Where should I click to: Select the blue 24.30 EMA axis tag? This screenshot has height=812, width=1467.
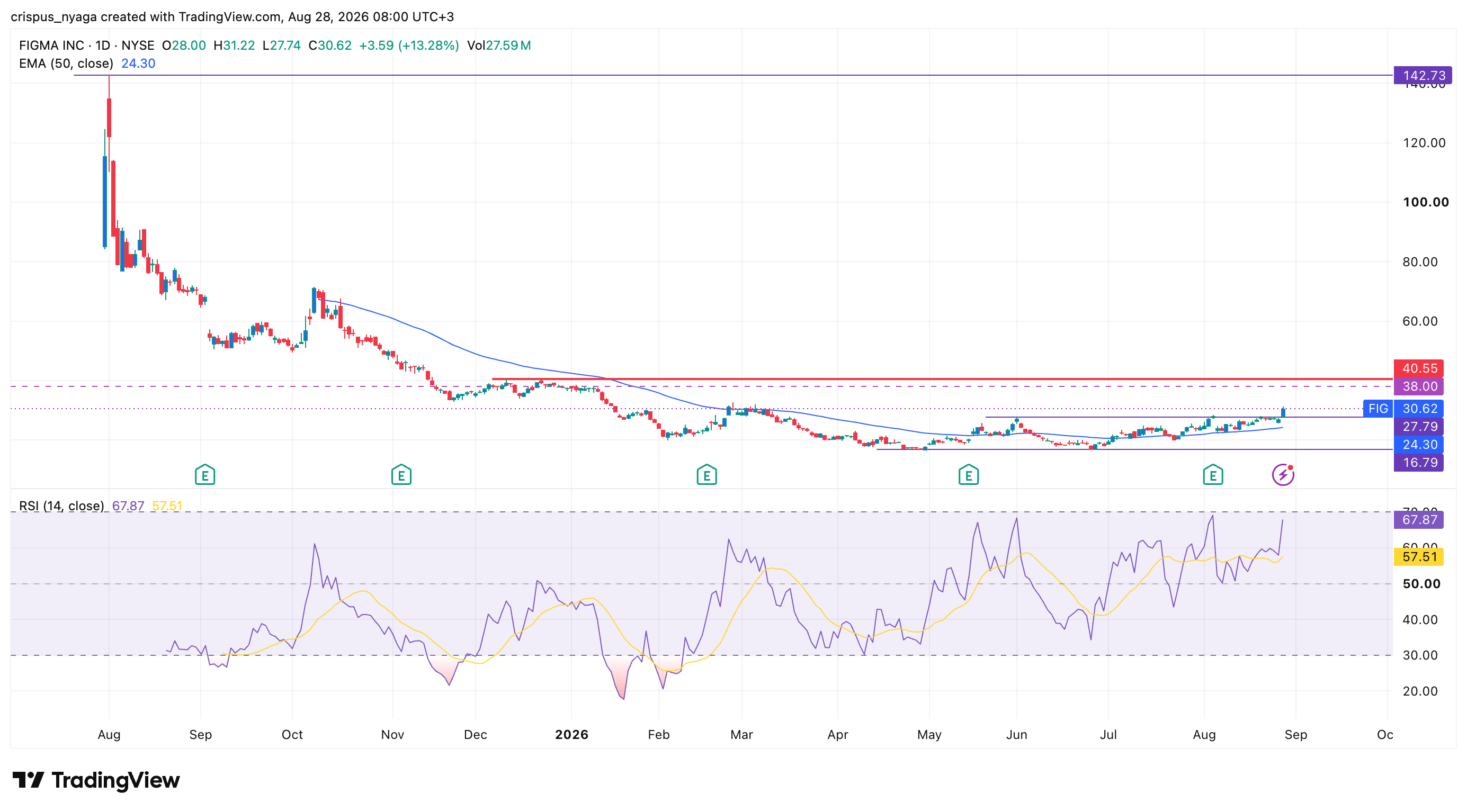pos(1419,445)
